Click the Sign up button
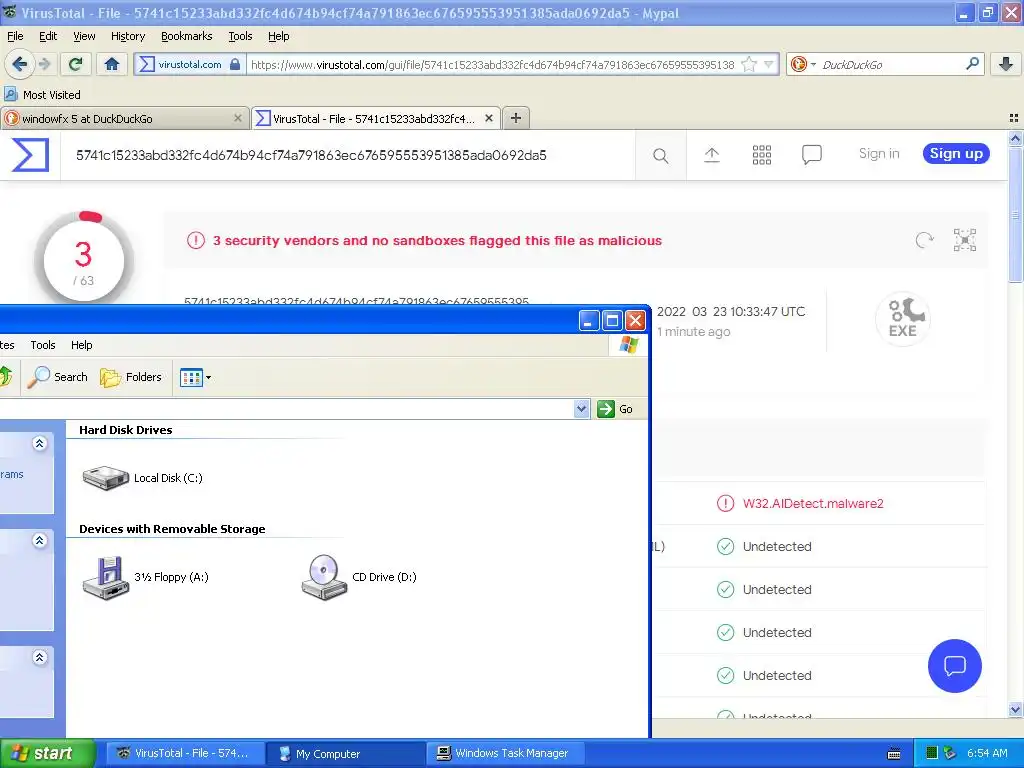The height and width of the screenshot is (768, 1024). 956,153
